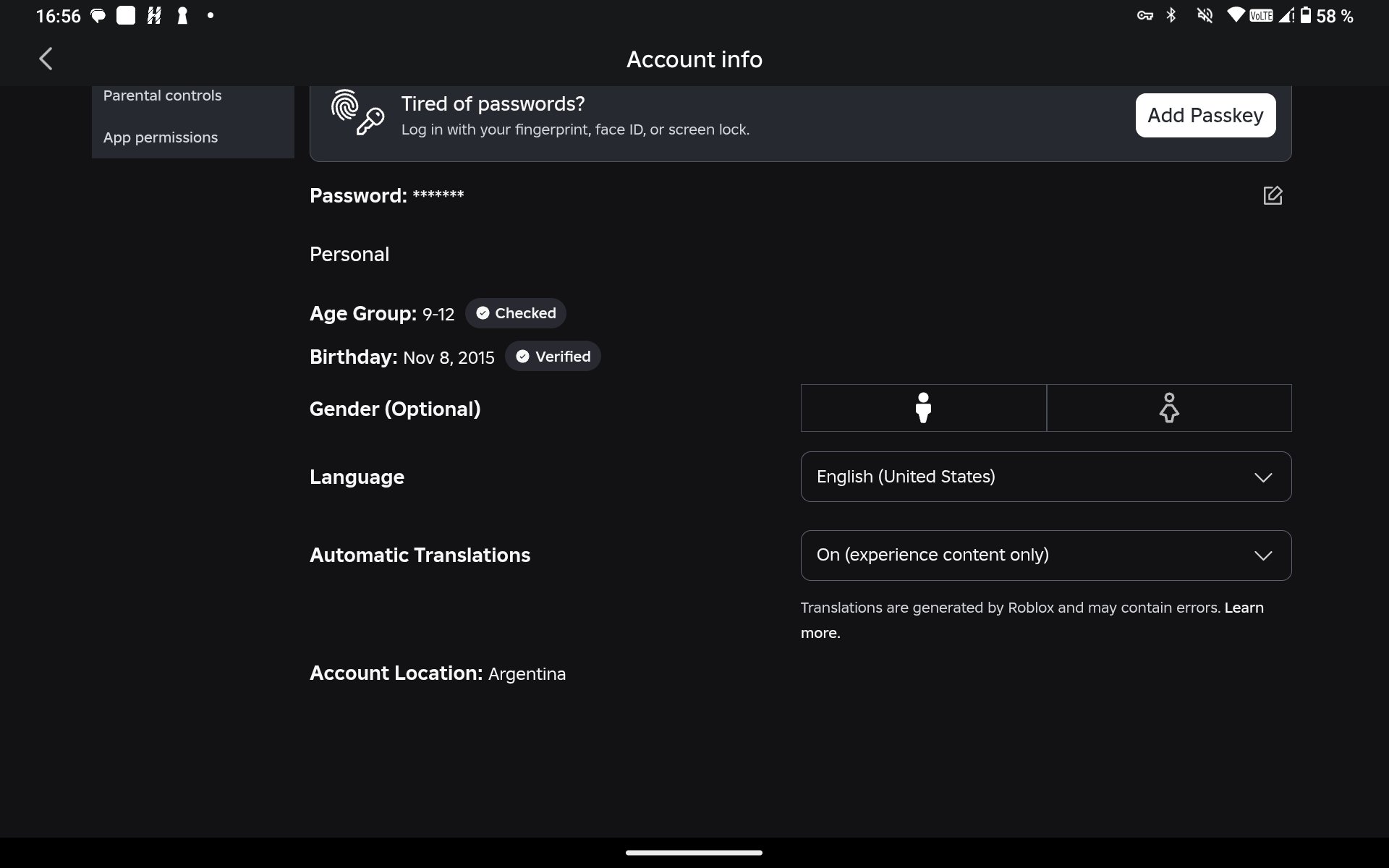Open the Automatic Translations dropdown

(1046, 556)
